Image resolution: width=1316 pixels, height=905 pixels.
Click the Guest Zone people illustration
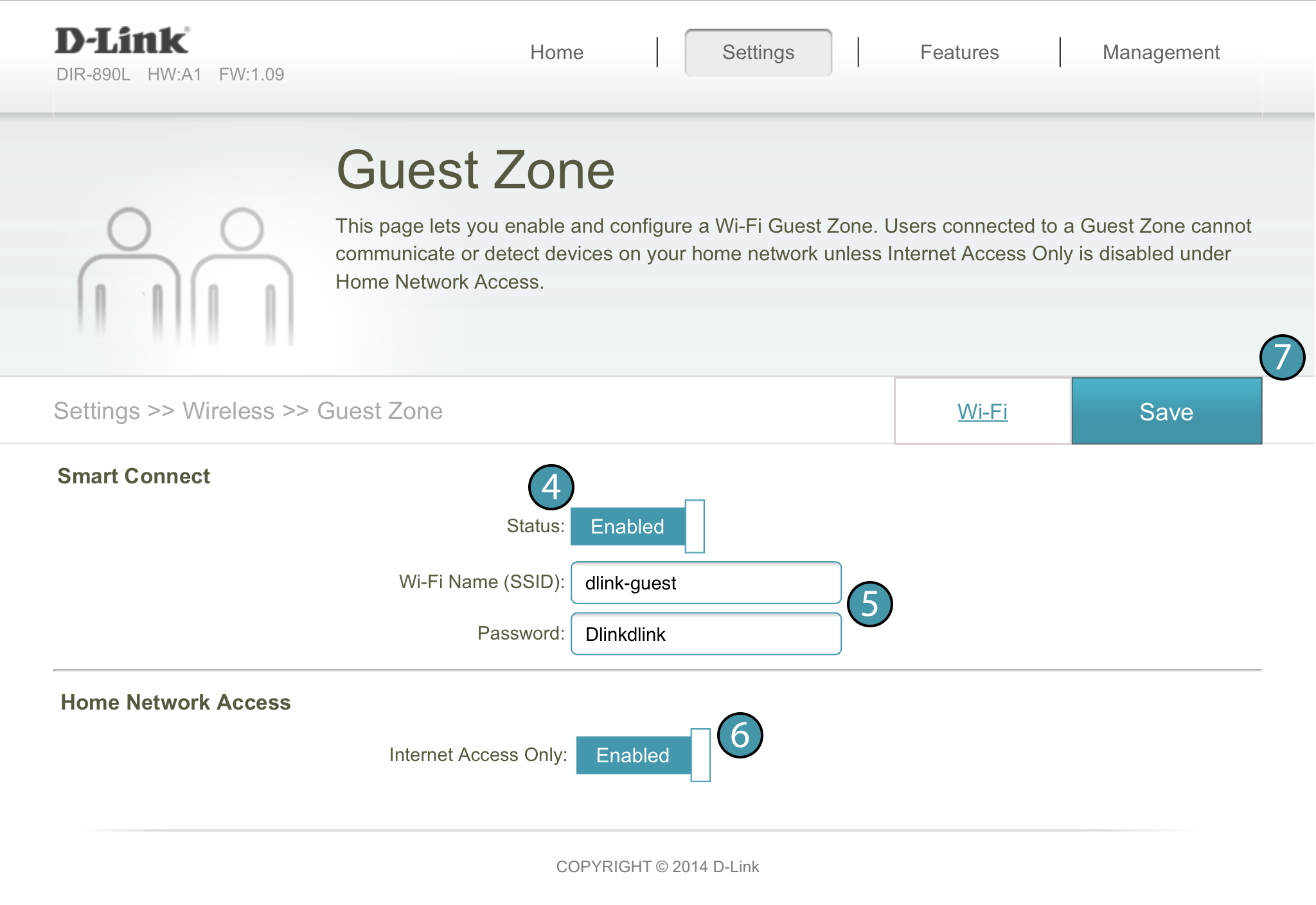[186, 276]
